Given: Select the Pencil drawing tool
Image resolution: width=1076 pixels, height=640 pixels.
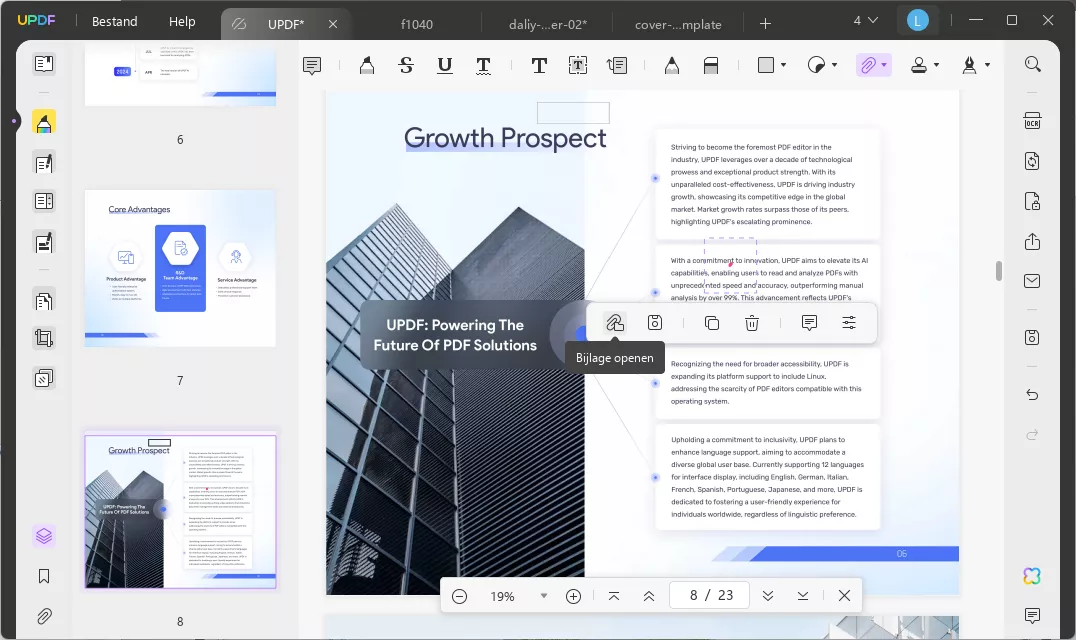Looking at the screenshot, I should pos(672,65).
